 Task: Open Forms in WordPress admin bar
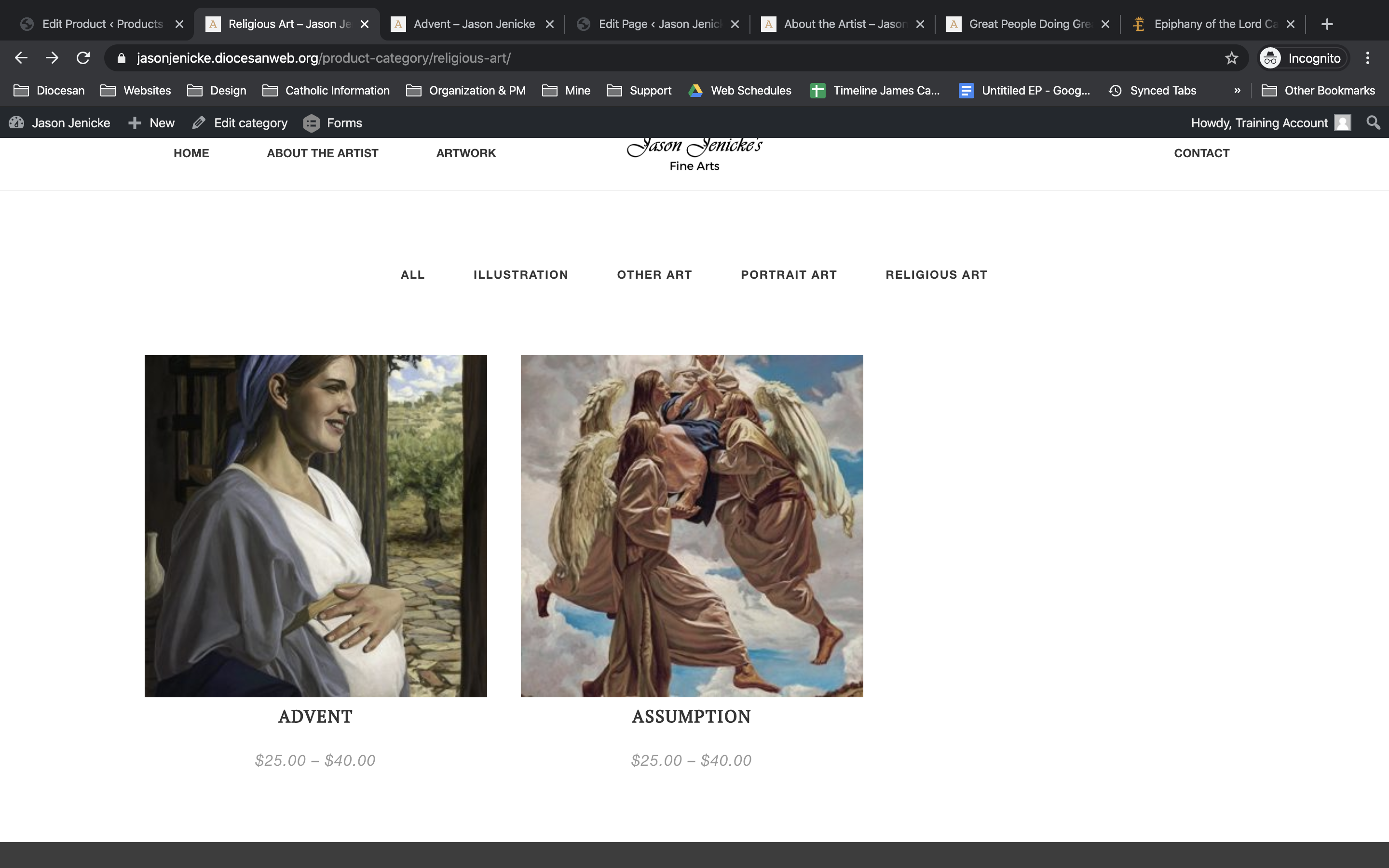(x=333, y=123)
